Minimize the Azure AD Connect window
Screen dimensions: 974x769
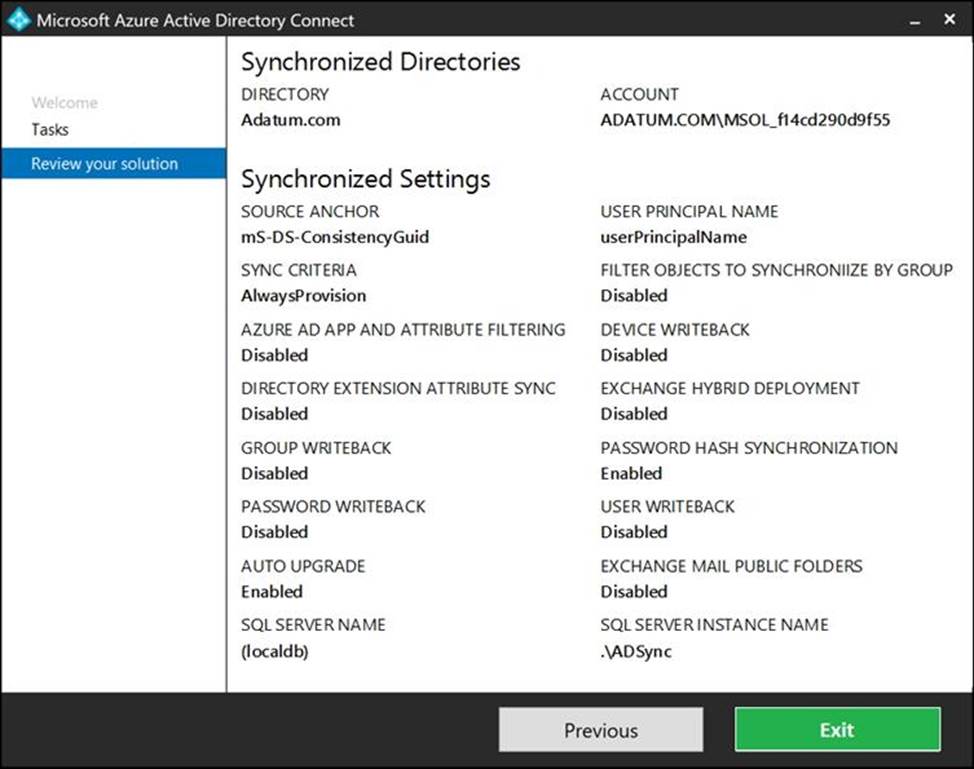tap(912, 20)
